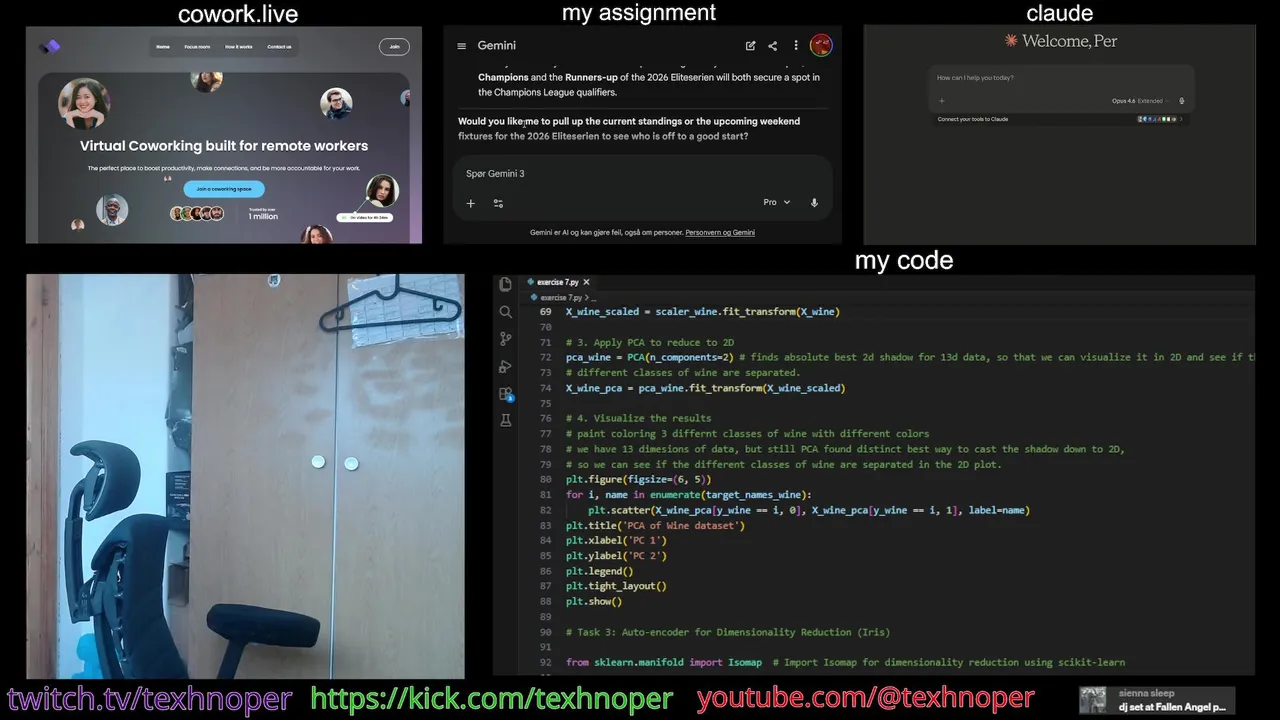The image size is (1280, 720).
Task: Open Personvern og Gemini link
Action: (x=720, y=232)
